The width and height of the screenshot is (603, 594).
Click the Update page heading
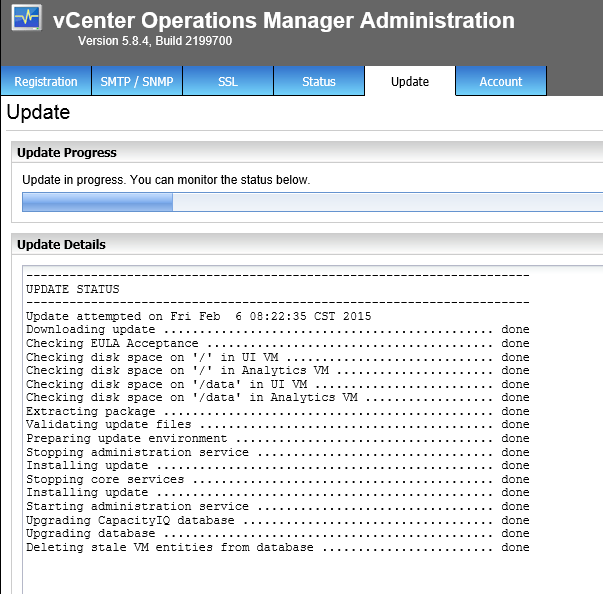tap(38, 112)
